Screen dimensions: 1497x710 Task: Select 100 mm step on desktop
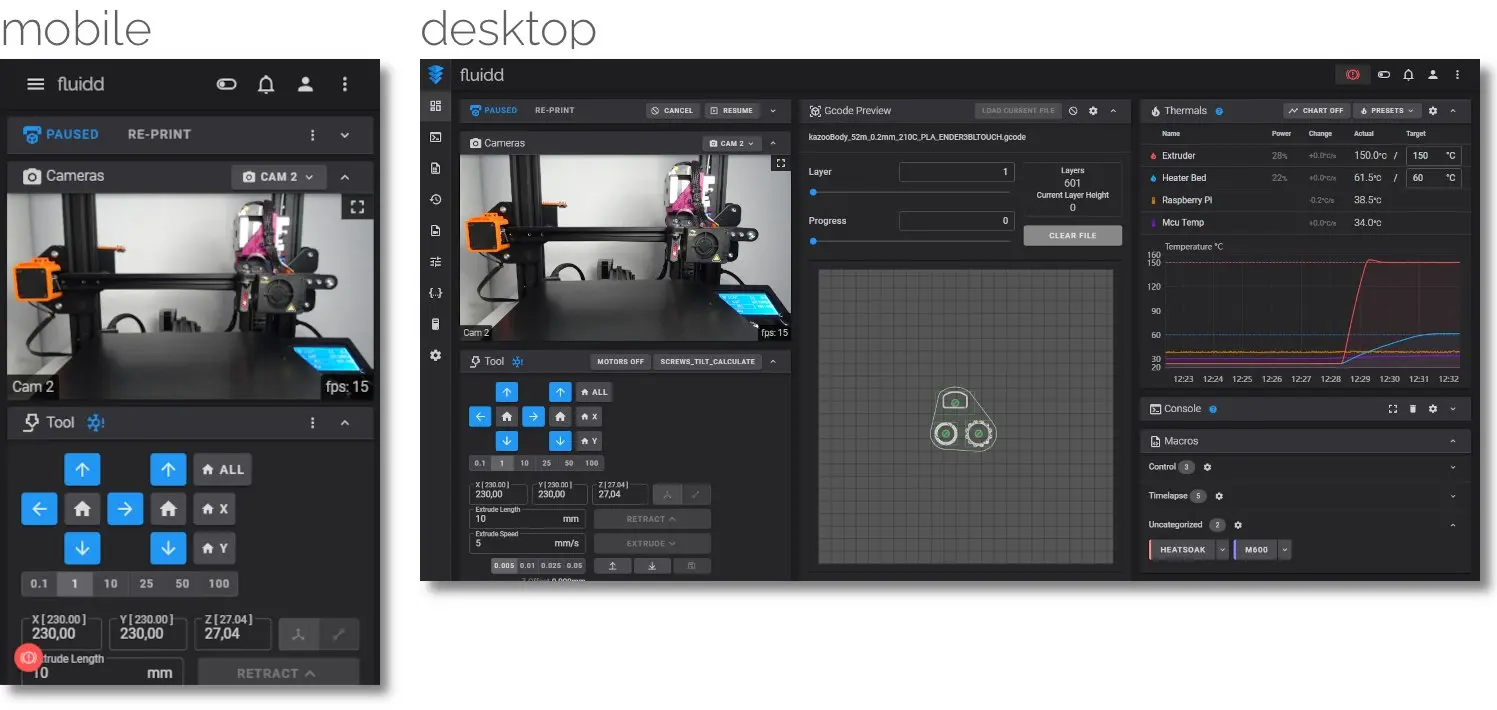[x=592, y=463]
